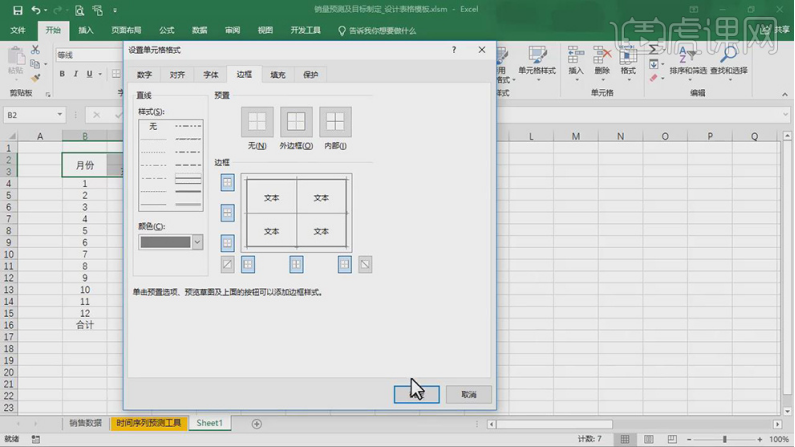795x447 pixels.
Task: Click the Format Painter brush icon
Action: pyautogui.click(x=35, y=78)
